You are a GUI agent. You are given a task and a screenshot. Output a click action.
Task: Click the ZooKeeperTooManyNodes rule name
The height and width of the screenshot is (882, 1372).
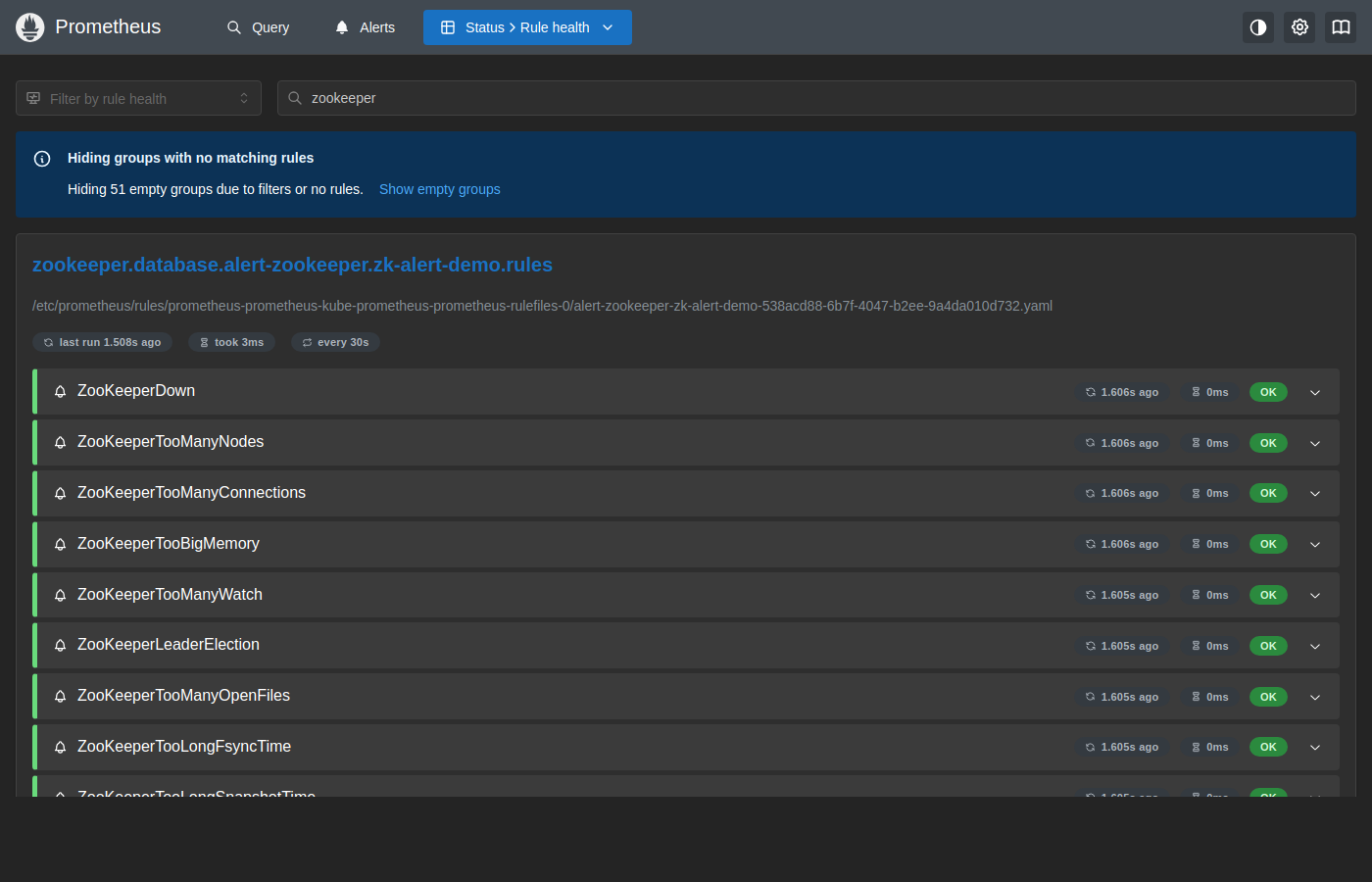point(171,442)
